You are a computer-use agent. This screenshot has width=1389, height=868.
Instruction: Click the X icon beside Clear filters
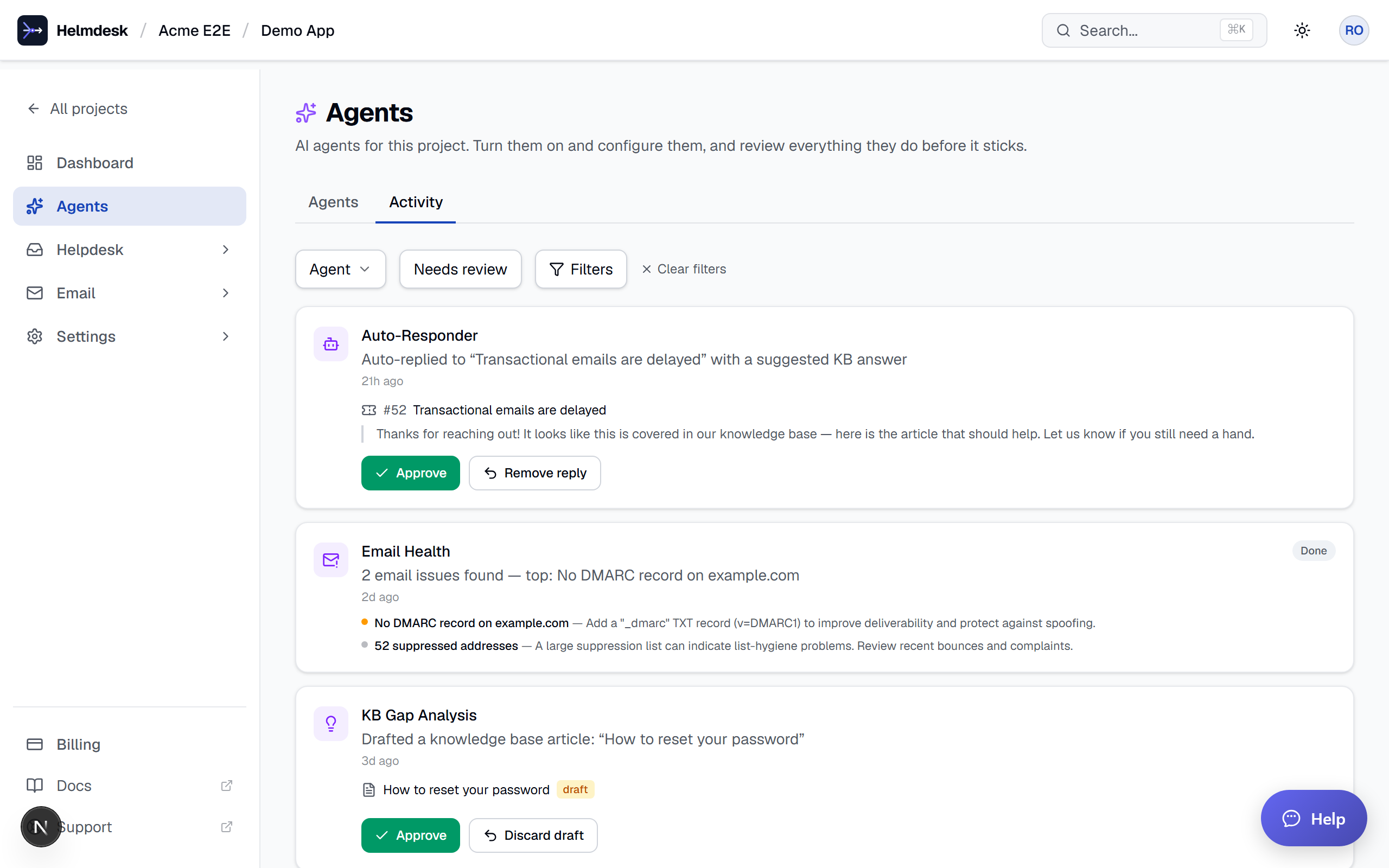point(646,269)
